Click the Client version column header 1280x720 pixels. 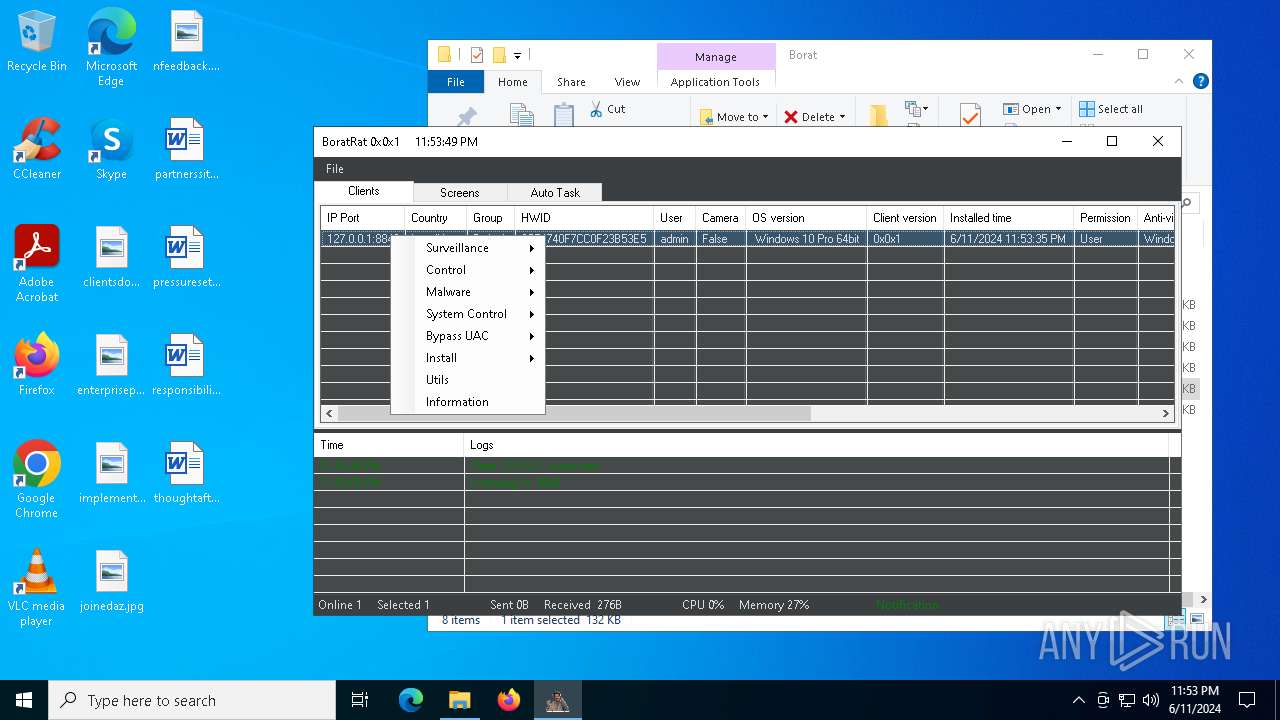coord(905,218)
